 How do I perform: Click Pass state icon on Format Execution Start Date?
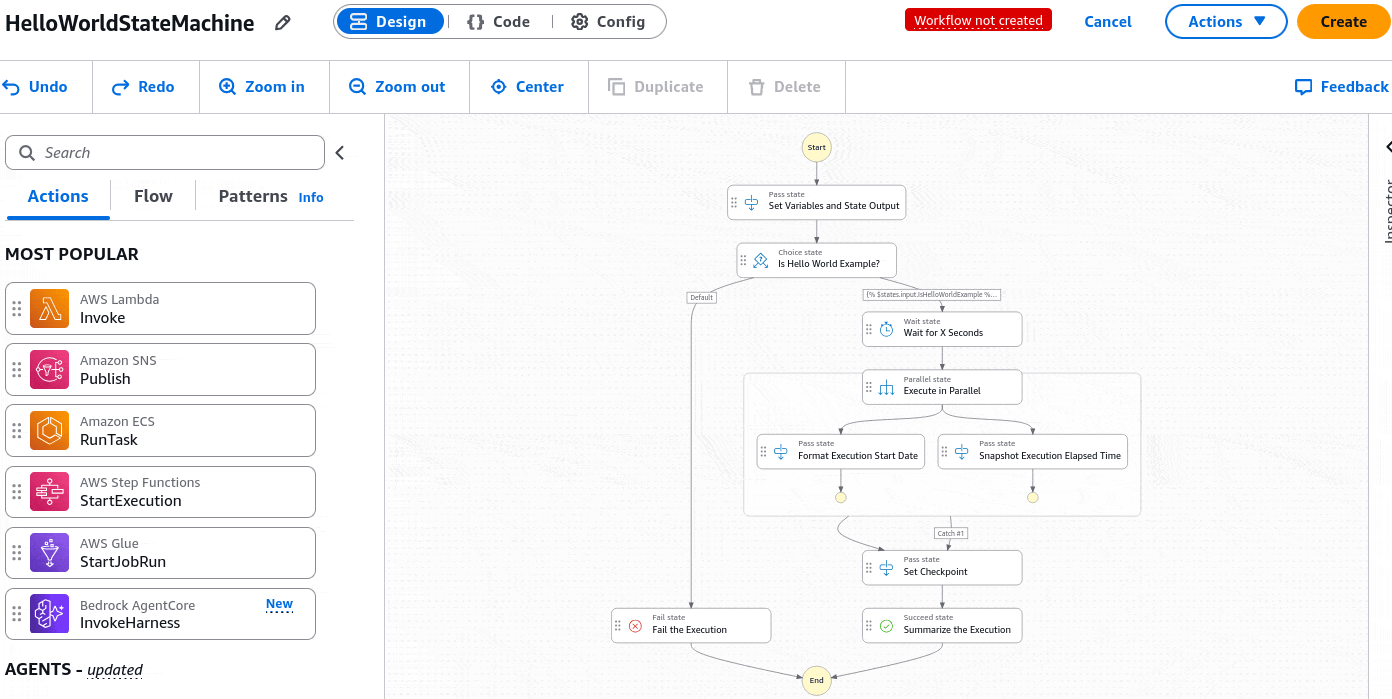[x=781, y=452]
